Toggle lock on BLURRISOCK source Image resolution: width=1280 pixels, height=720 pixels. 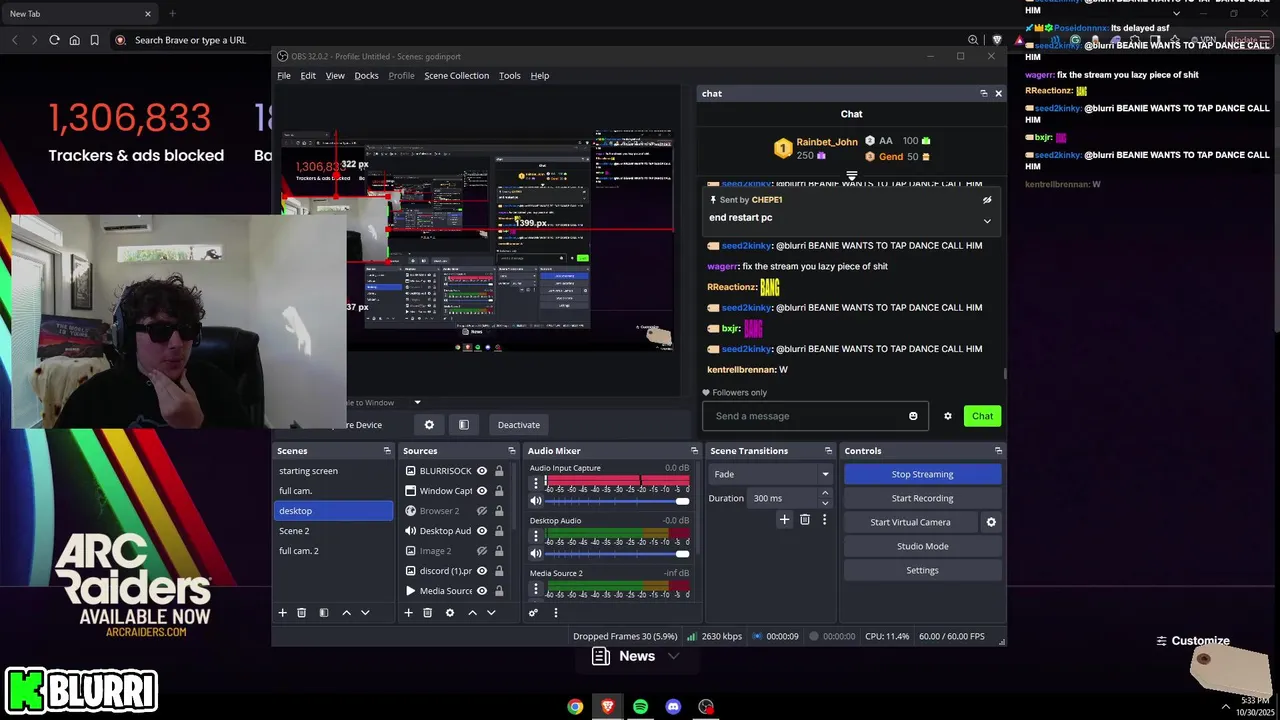point(499,471)
